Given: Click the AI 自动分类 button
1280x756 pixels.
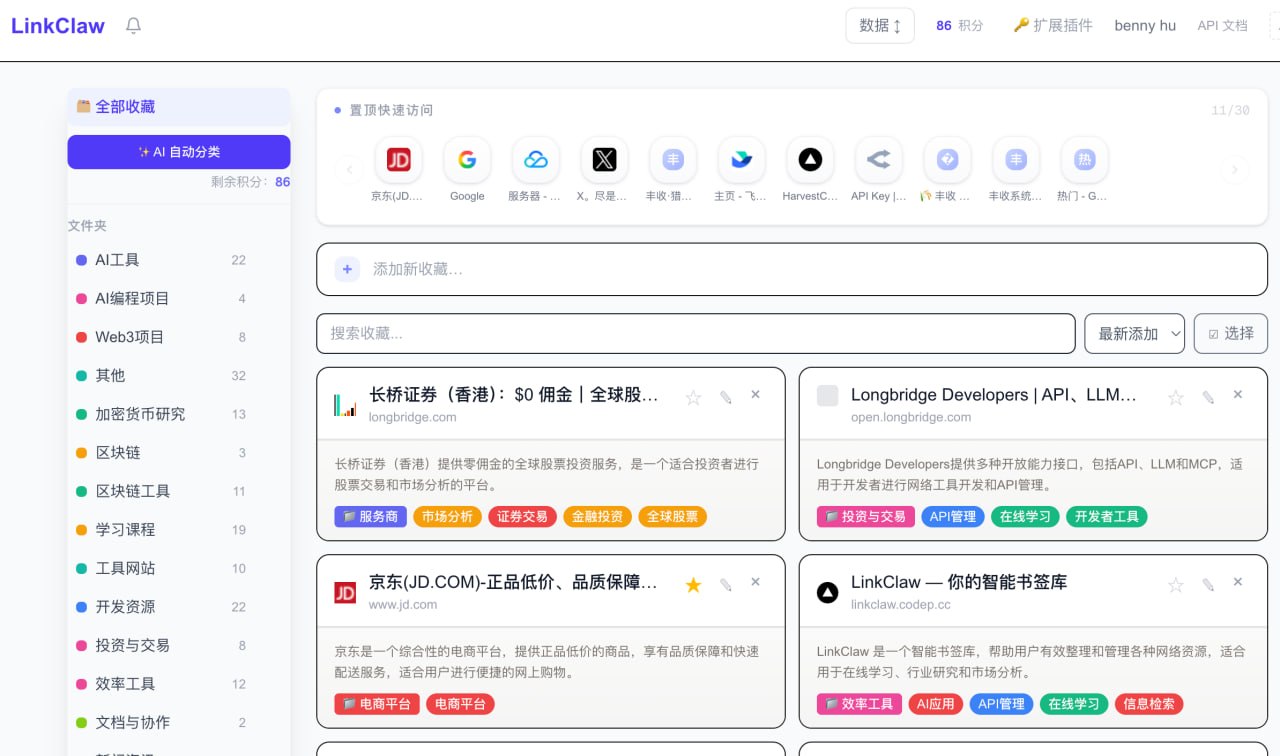Looking at the screenshot, I should click(179, 152).
